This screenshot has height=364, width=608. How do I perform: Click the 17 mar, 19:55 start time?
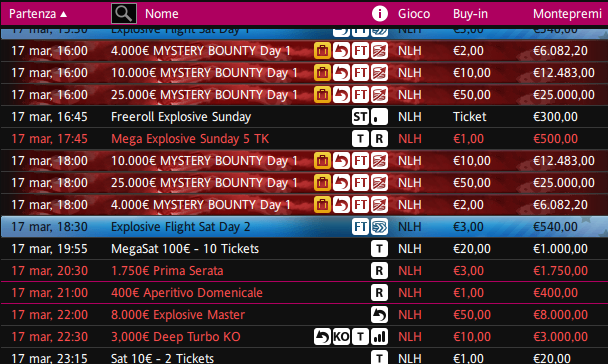point(49,248)
